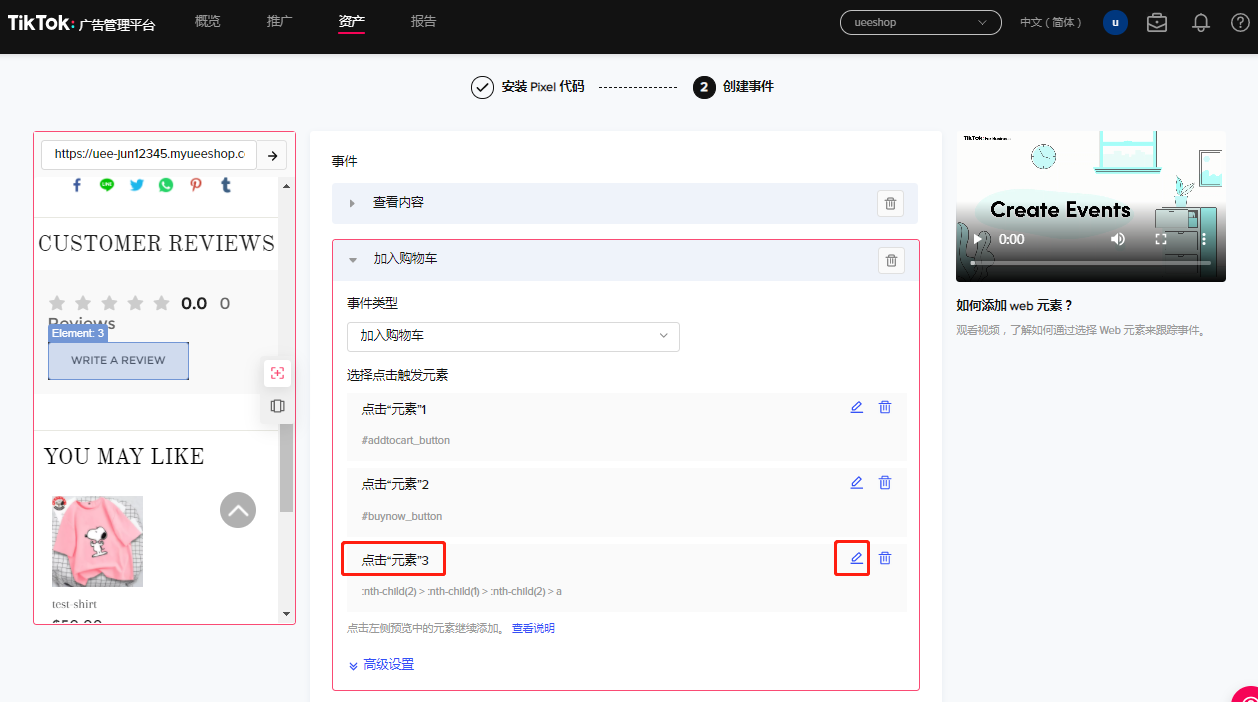Go to the 资产 tab
The height and width of the screenshot is (702, 1258).
352,21
